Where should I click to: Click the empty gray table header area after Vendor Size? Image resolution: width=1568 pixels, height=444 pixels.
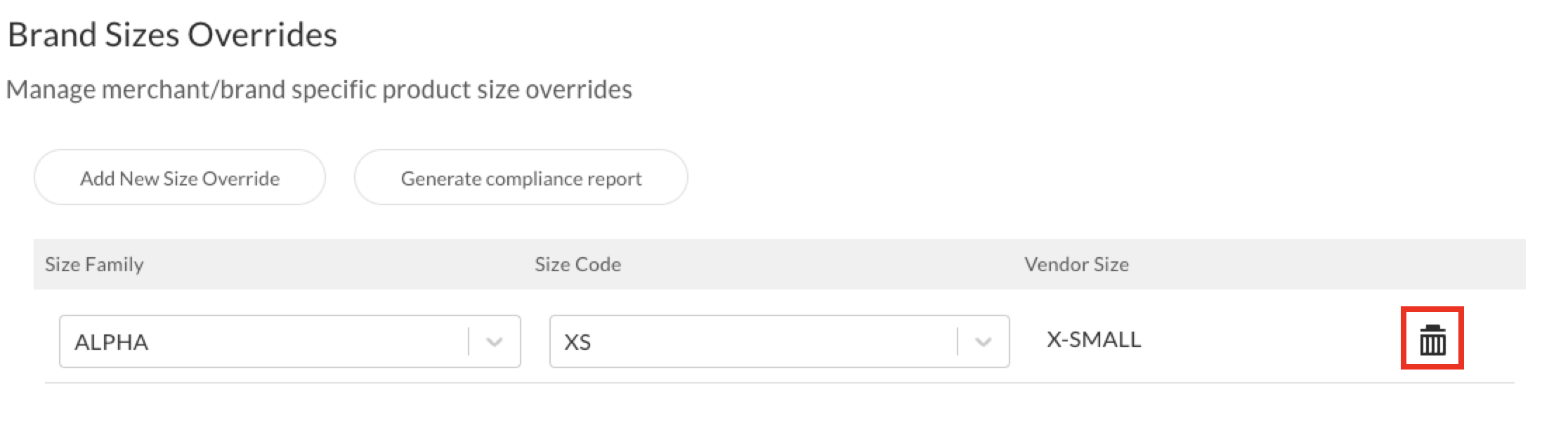tap(1328, 264)
